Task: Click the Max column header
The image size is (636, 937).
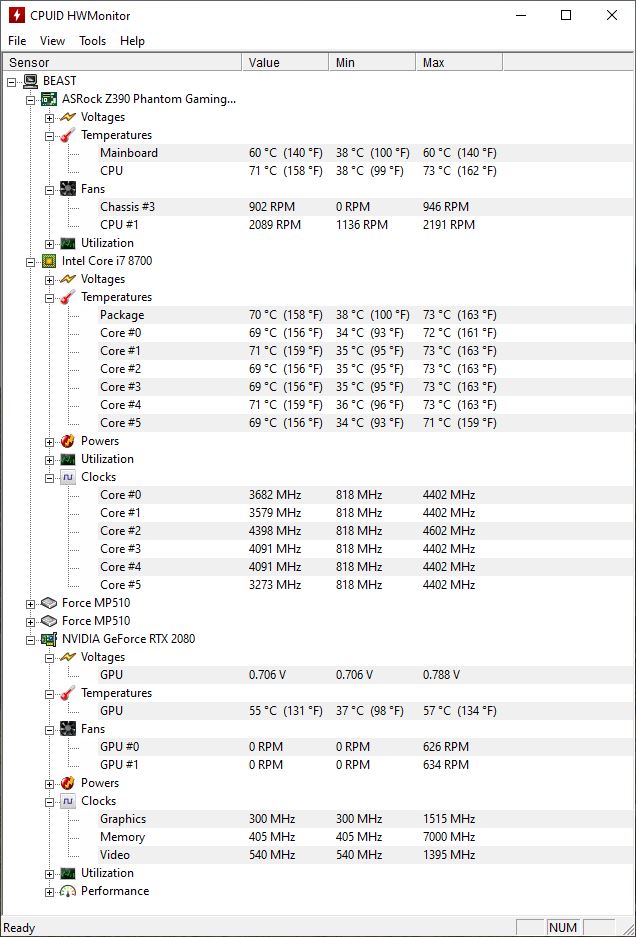Action: point(459,63)
